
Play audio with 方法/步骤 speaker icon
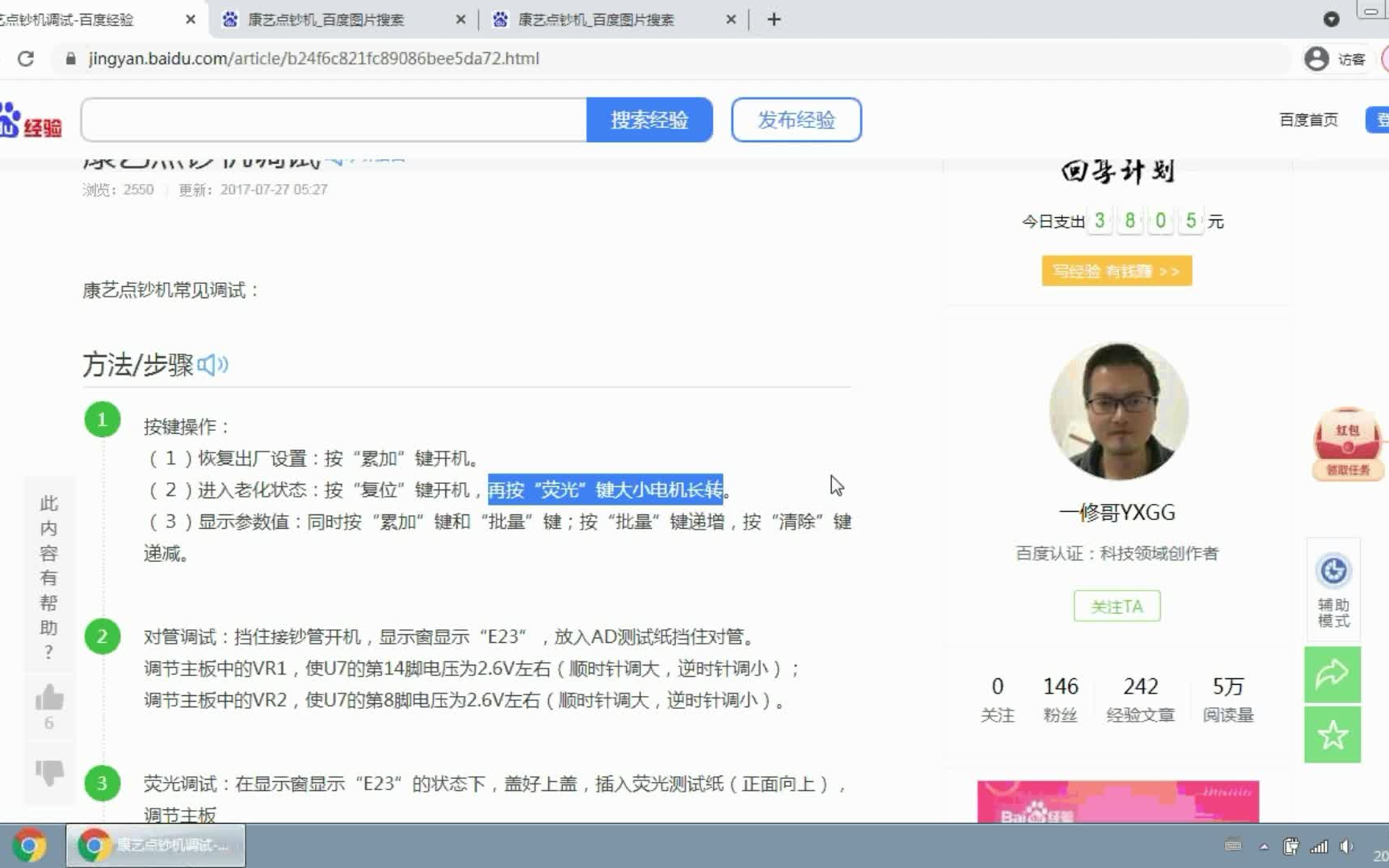pyautogui.click(x=213, y=365)
